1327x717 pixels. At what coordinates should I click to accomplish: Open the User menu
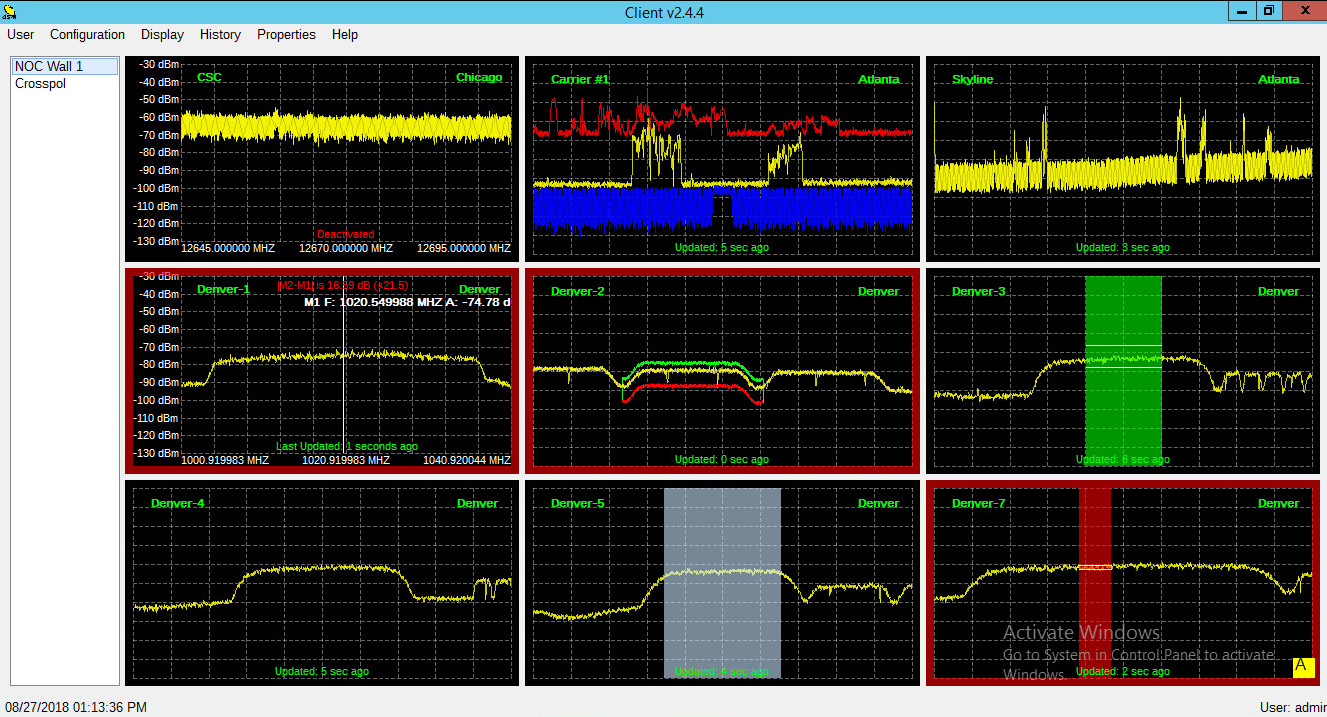click(20, 34)
